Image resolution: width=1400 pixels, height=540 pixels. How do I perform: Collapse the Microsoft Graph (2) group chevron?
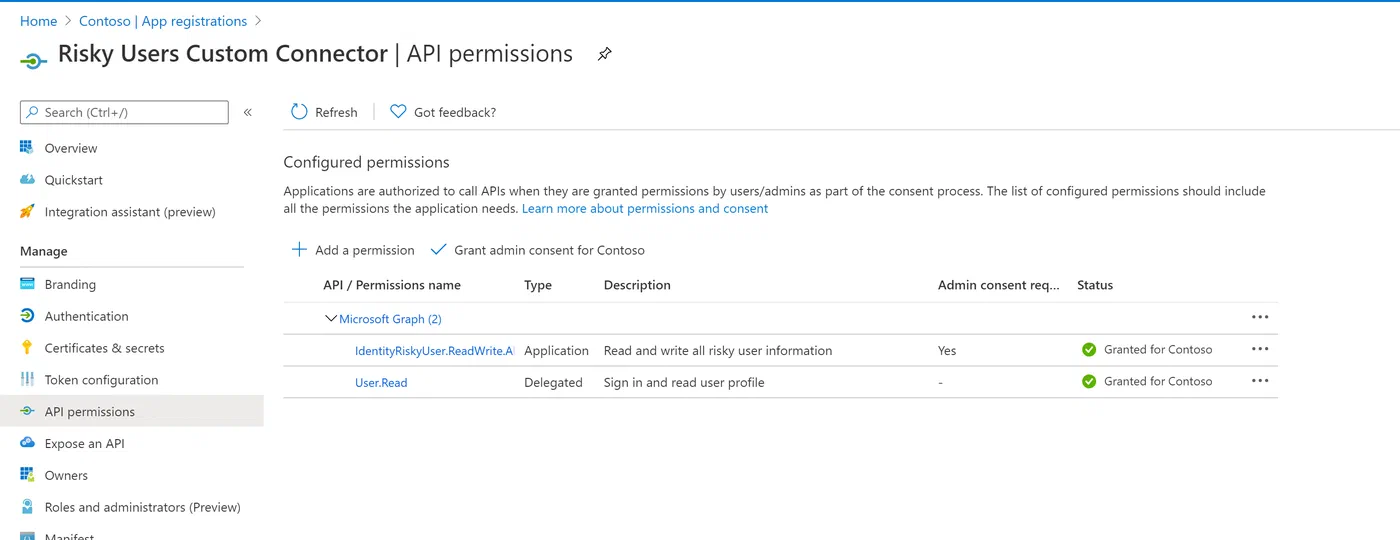click(x=331, y=319)
